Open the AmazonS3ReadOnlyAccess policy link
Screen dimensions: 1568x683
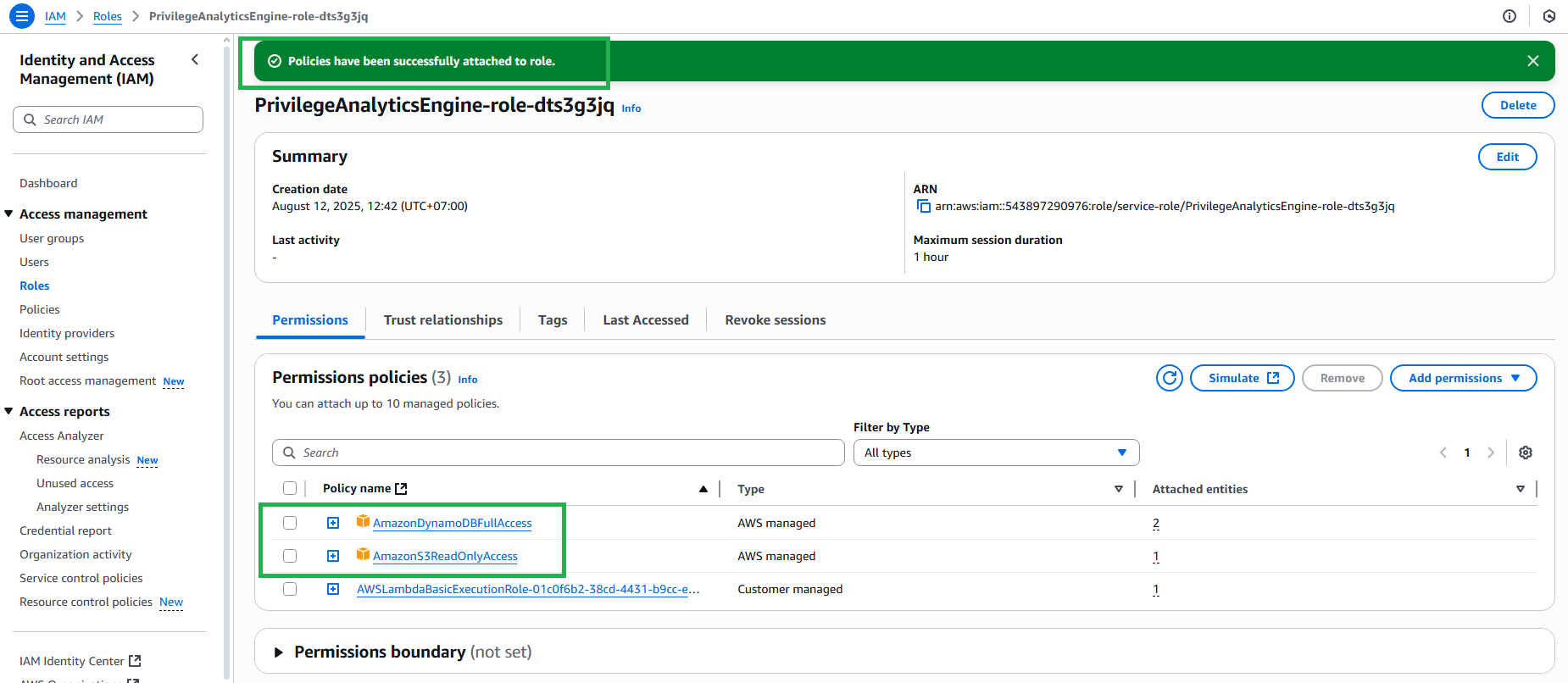[x=445, y=556]
